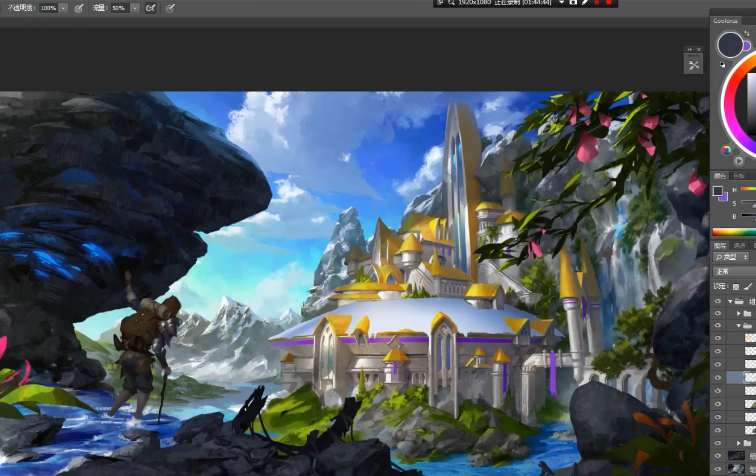Stop the screen recording
This screenshot has width=756, height=476.
click(x=608, y=3)
